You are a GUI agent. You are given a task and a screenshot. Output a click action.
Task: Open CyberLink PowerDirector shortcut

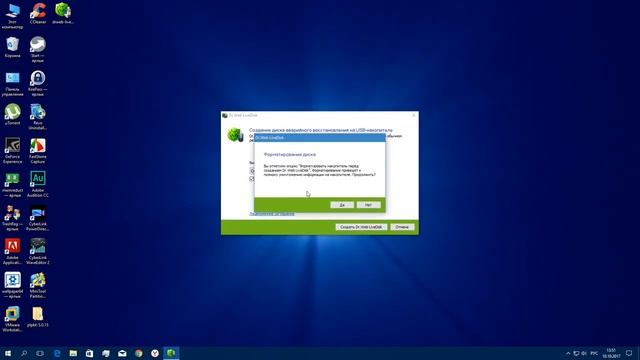tap(38, 218)
